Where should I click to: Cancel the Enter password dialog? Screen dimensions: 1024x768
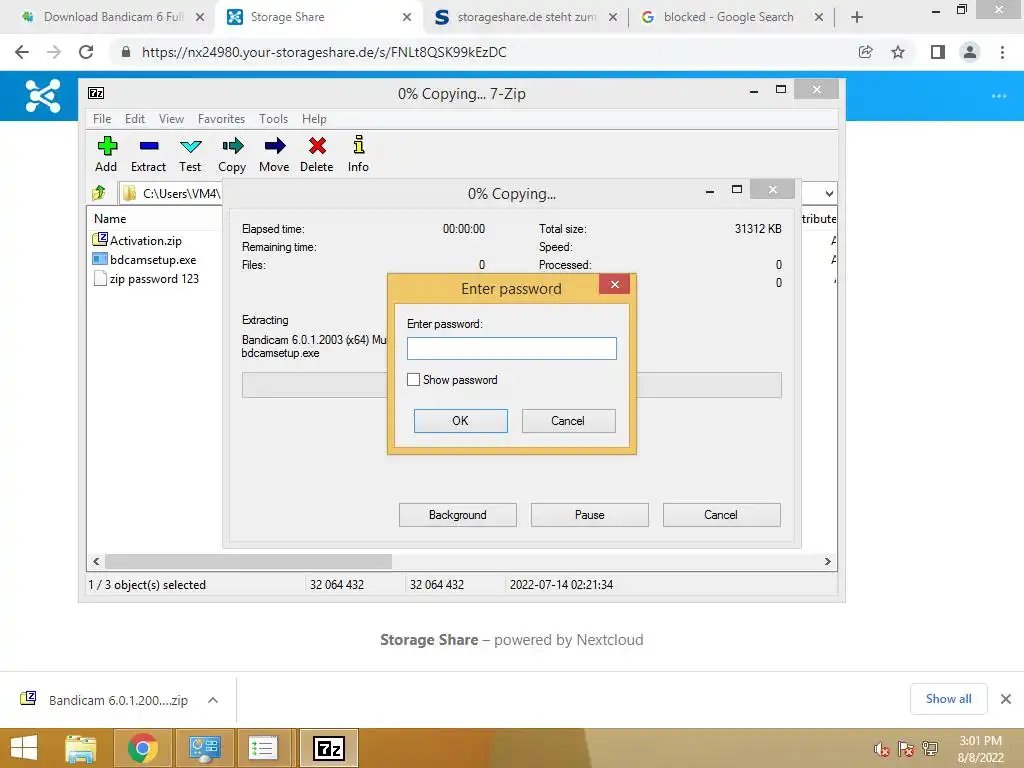(568, 421)
